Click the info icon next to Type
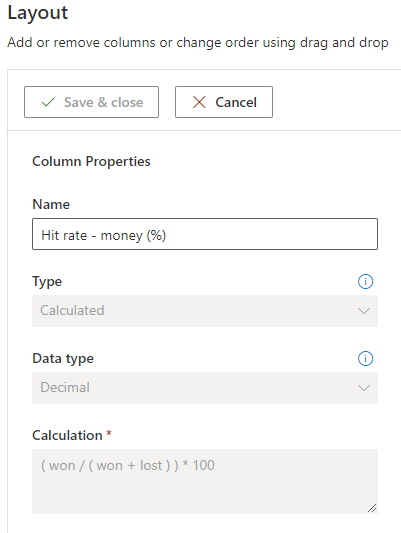The image size is (401, 533). click(x=365, y=281)
